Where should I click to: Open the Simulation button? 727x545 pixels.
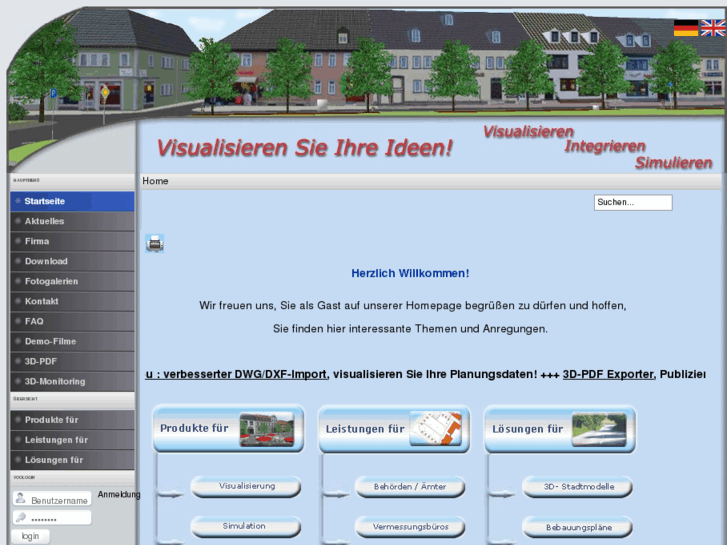[246, 526]
